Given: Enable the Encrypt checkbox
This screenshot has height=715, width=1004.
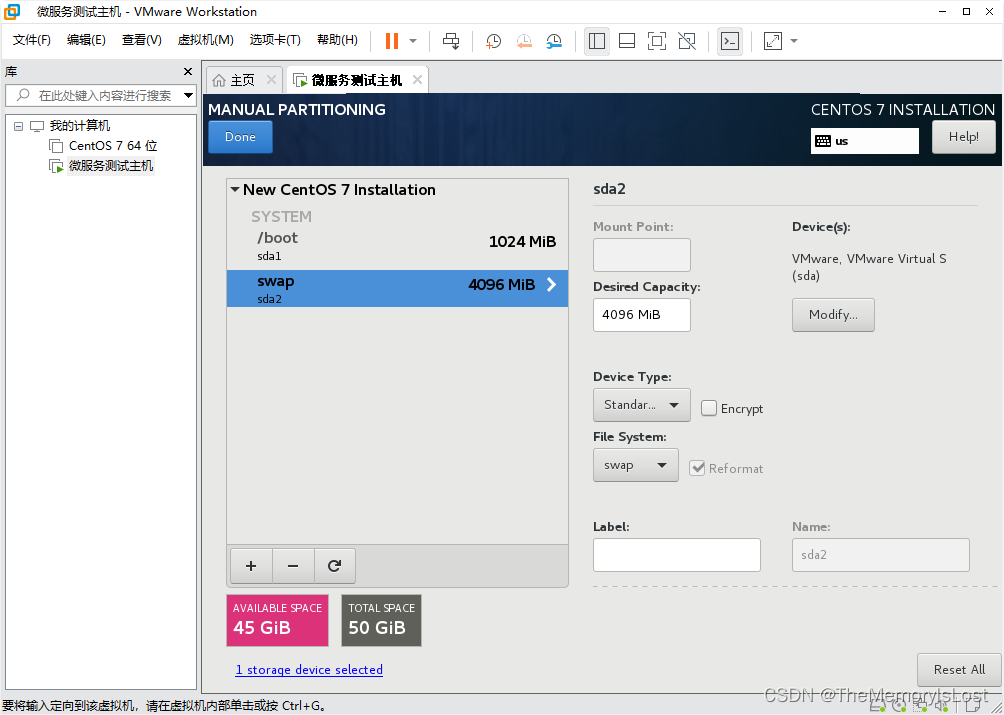Looking at the screenshot, I should click(709, 408).
